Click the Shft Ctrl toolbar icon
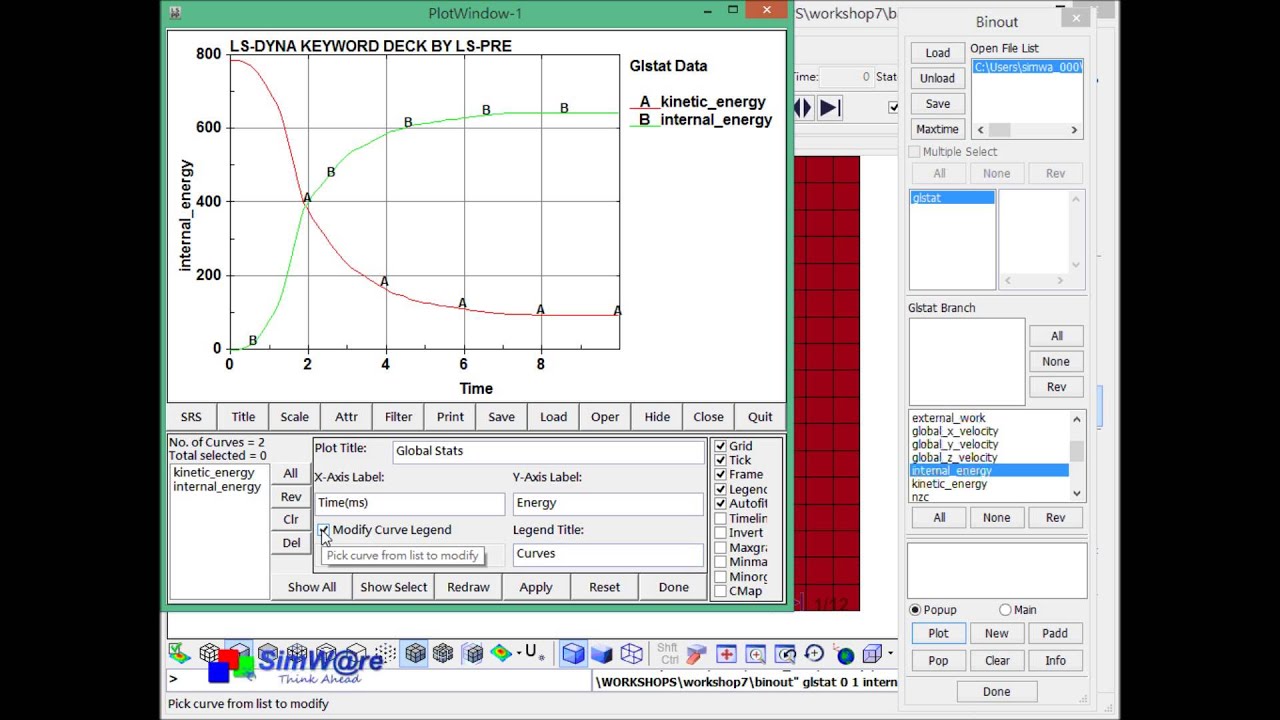Viewport: 1280px width, 720px height. point(667,654)
